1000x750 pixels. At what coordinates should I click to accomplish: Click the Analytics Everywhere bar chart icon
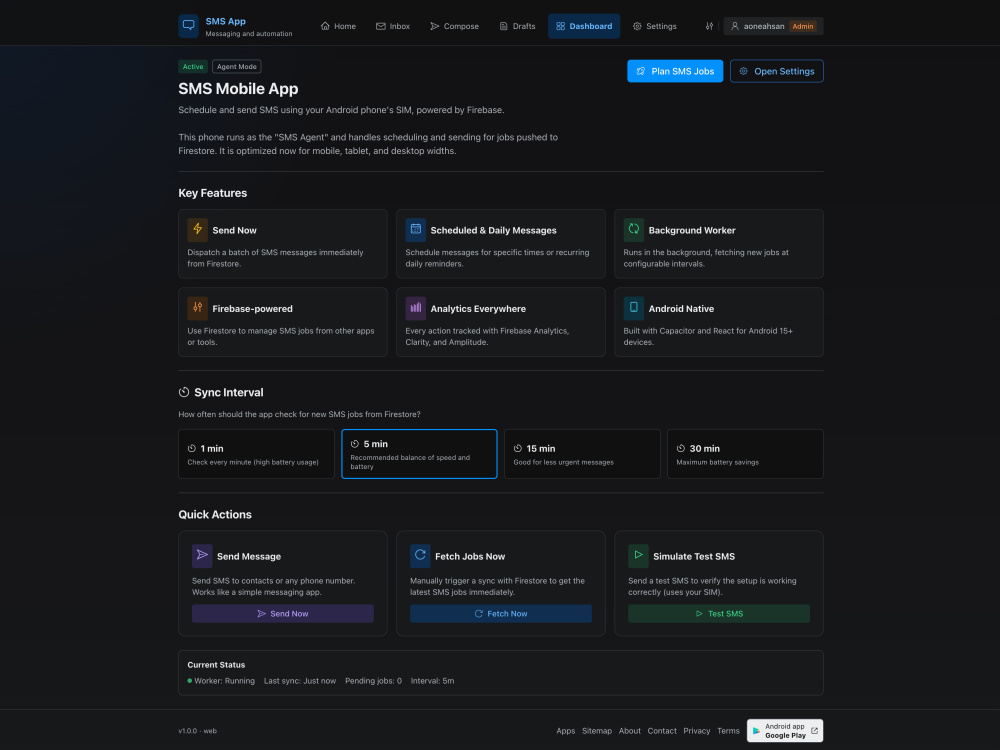(x=416, y=308)
